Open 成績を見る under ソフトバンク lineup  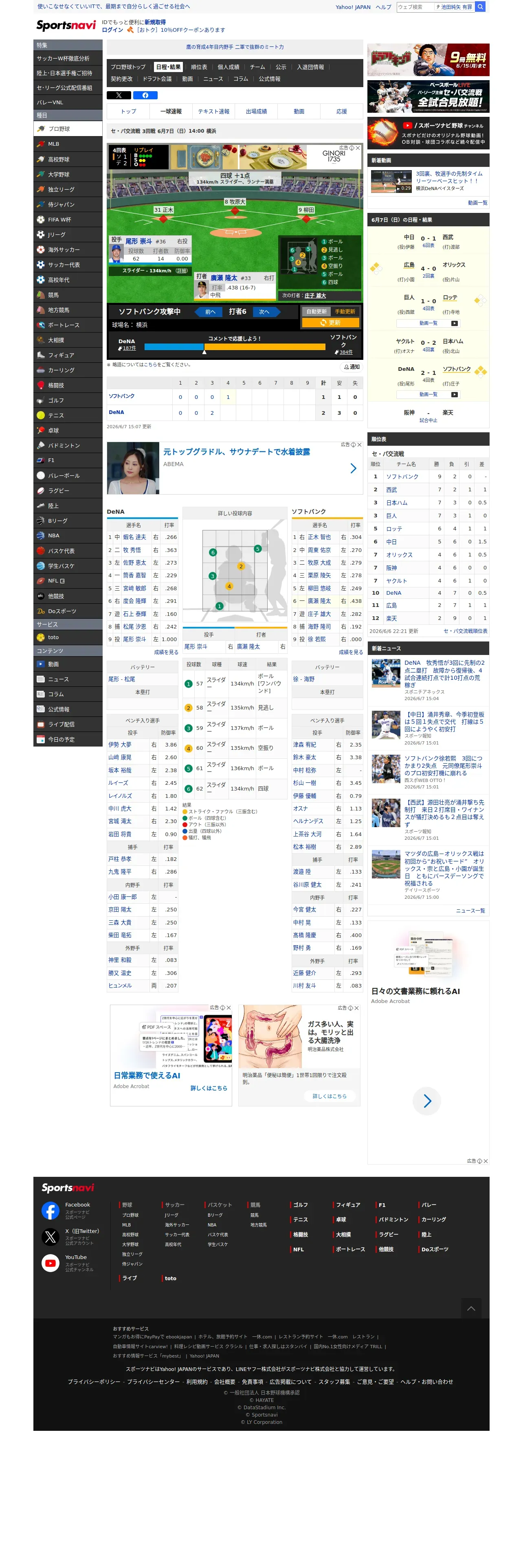pyautogui.click(x=351, y=652)
